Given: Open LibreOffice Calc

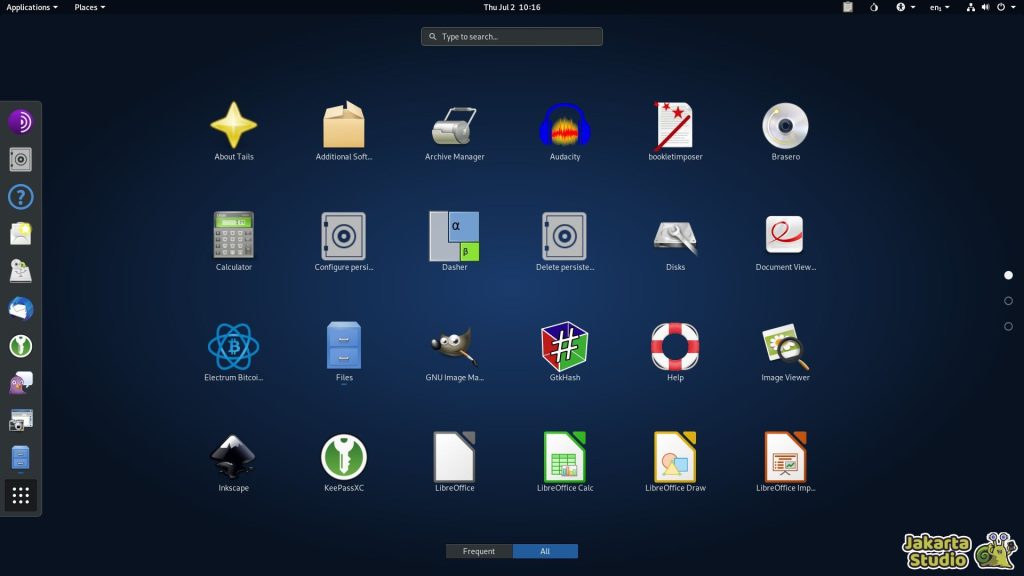Looking at the screenshot, I should pyautogui.click(x=565, y=457).
